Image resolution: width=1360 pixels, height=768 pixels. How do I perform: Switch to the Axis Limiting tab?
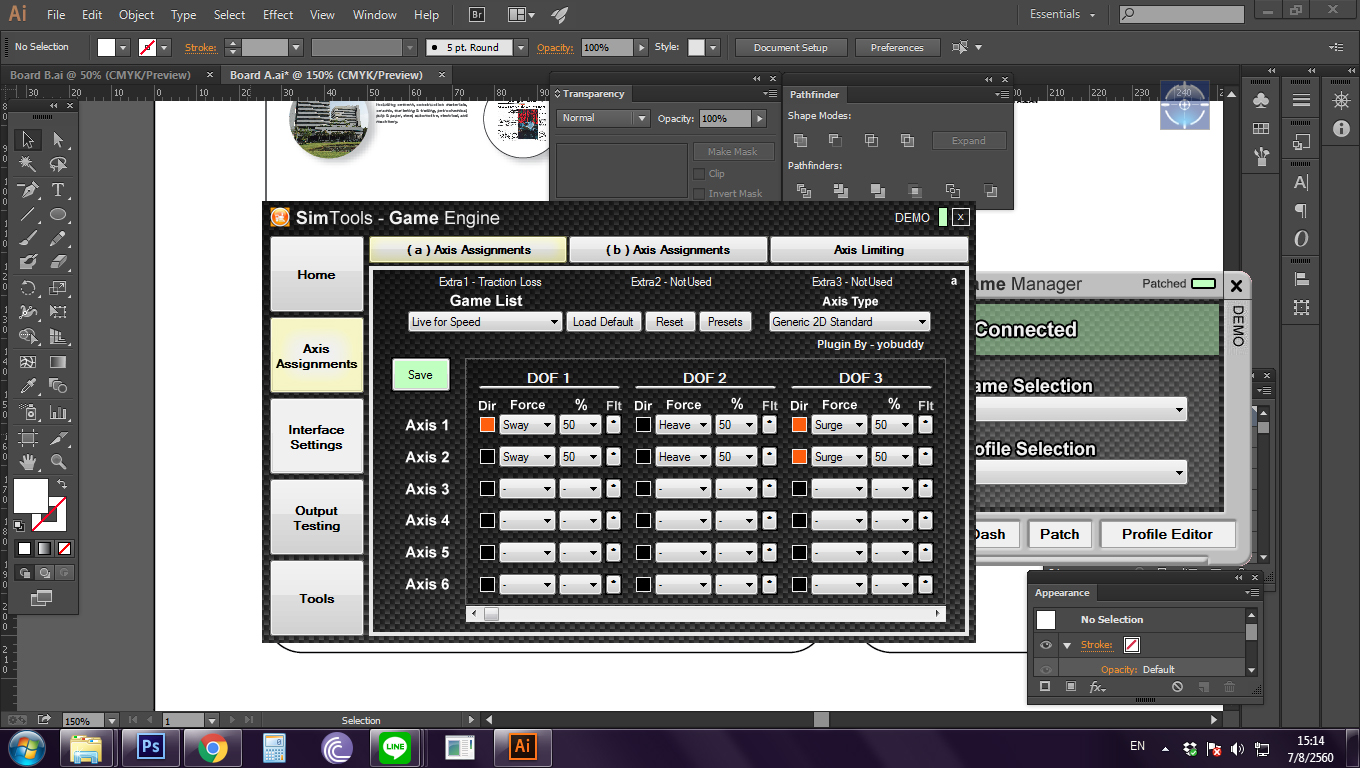[x=869, y=250]
